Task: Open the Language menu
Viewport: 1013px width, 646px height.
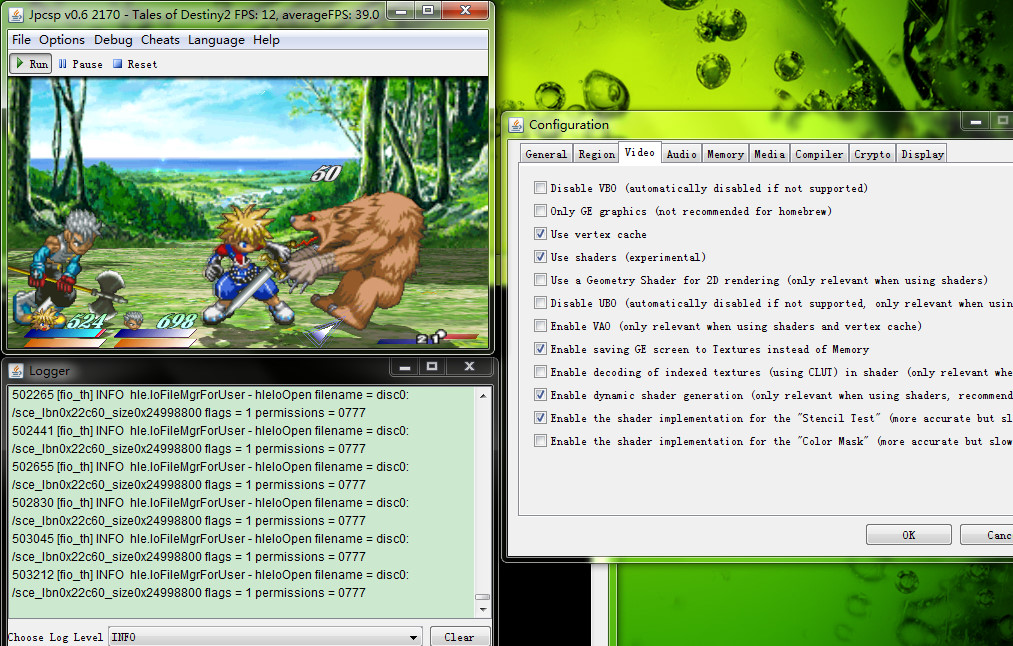Action: [216, 40]
